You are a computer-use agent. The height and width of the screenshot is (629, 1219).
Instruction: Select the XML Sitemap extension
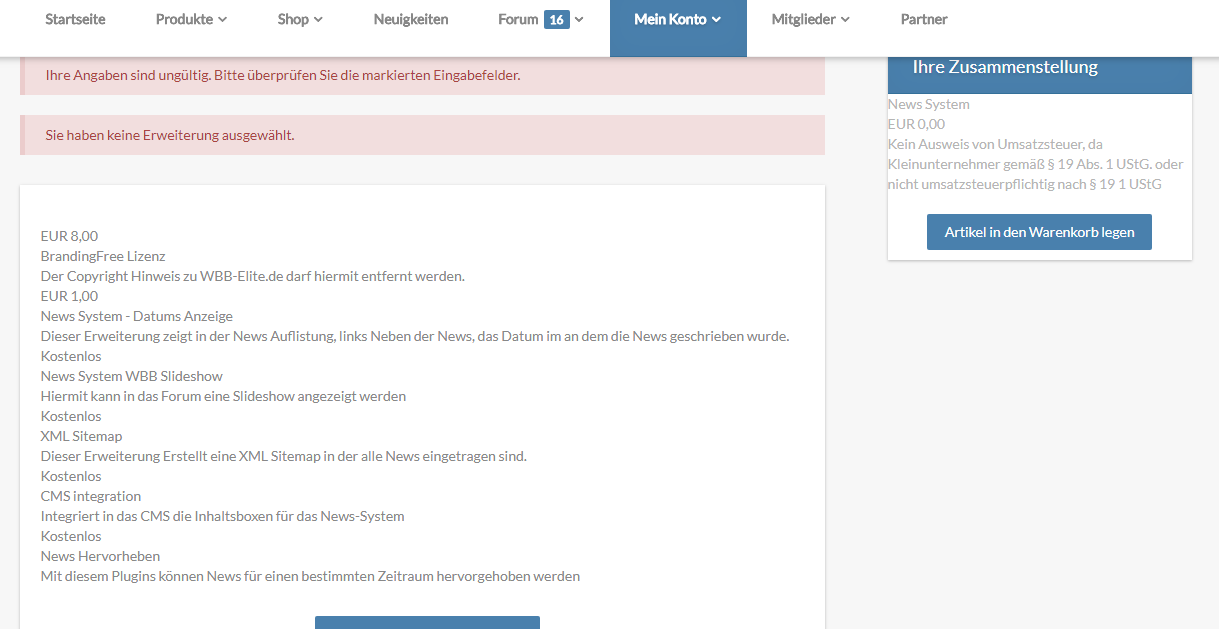click(81, 436)
